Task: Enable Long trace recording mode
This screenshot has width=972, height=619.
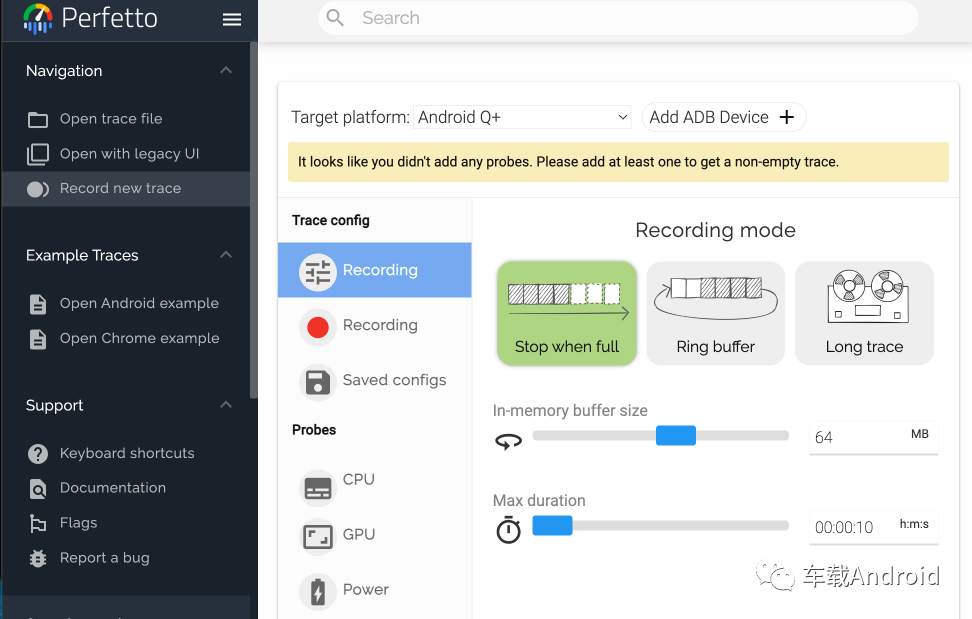Action: tap(864, 313)
